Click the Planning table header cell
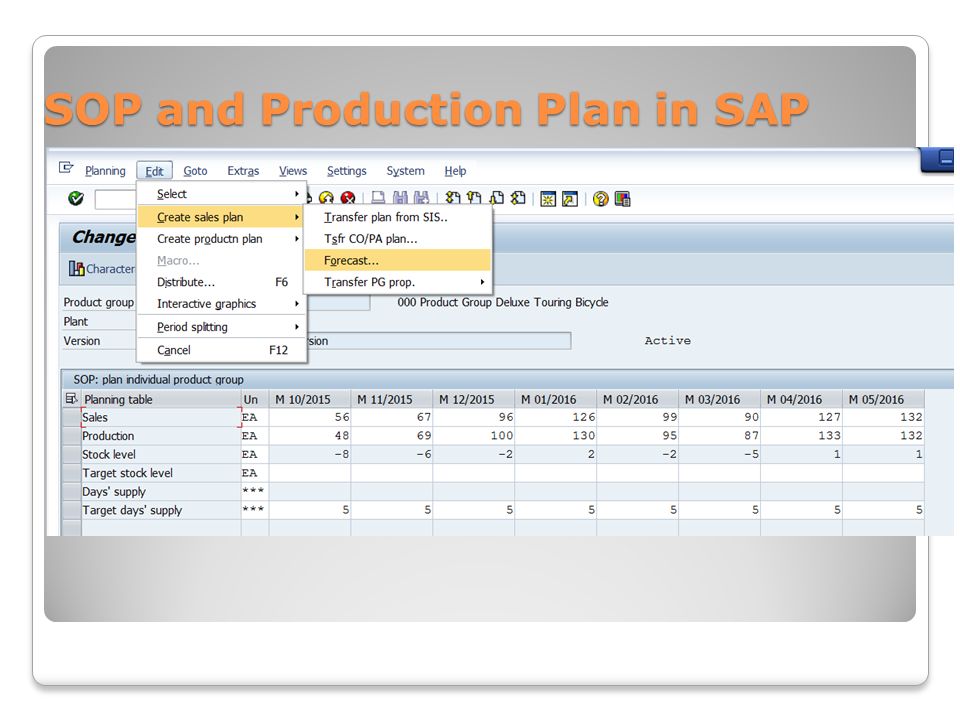The height and width of the screenshot is (720, 960). 160,399
